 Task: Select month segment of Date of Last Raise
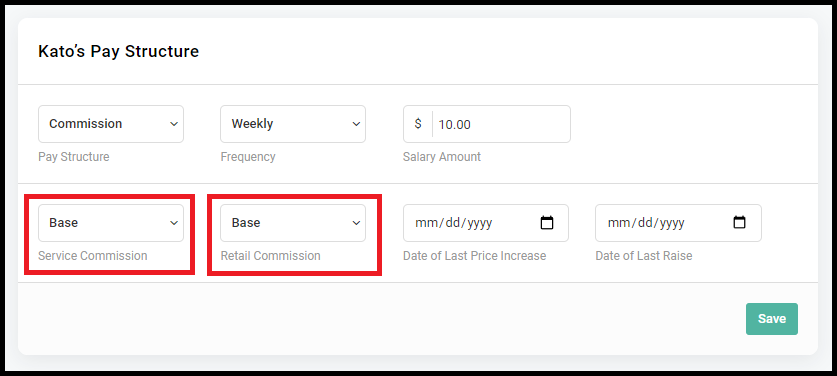(x=619, y=223)
